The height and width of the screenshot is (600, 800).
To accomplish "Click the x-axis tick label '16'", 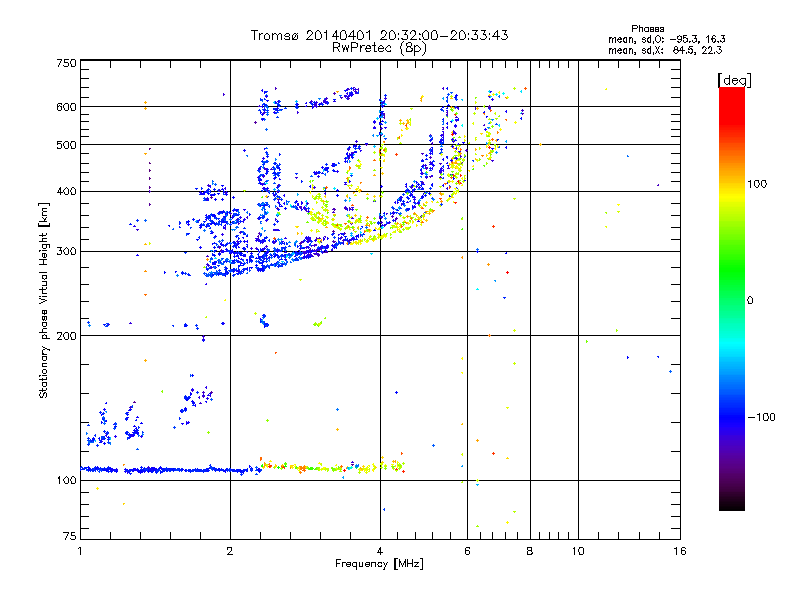I will (680, 551).
